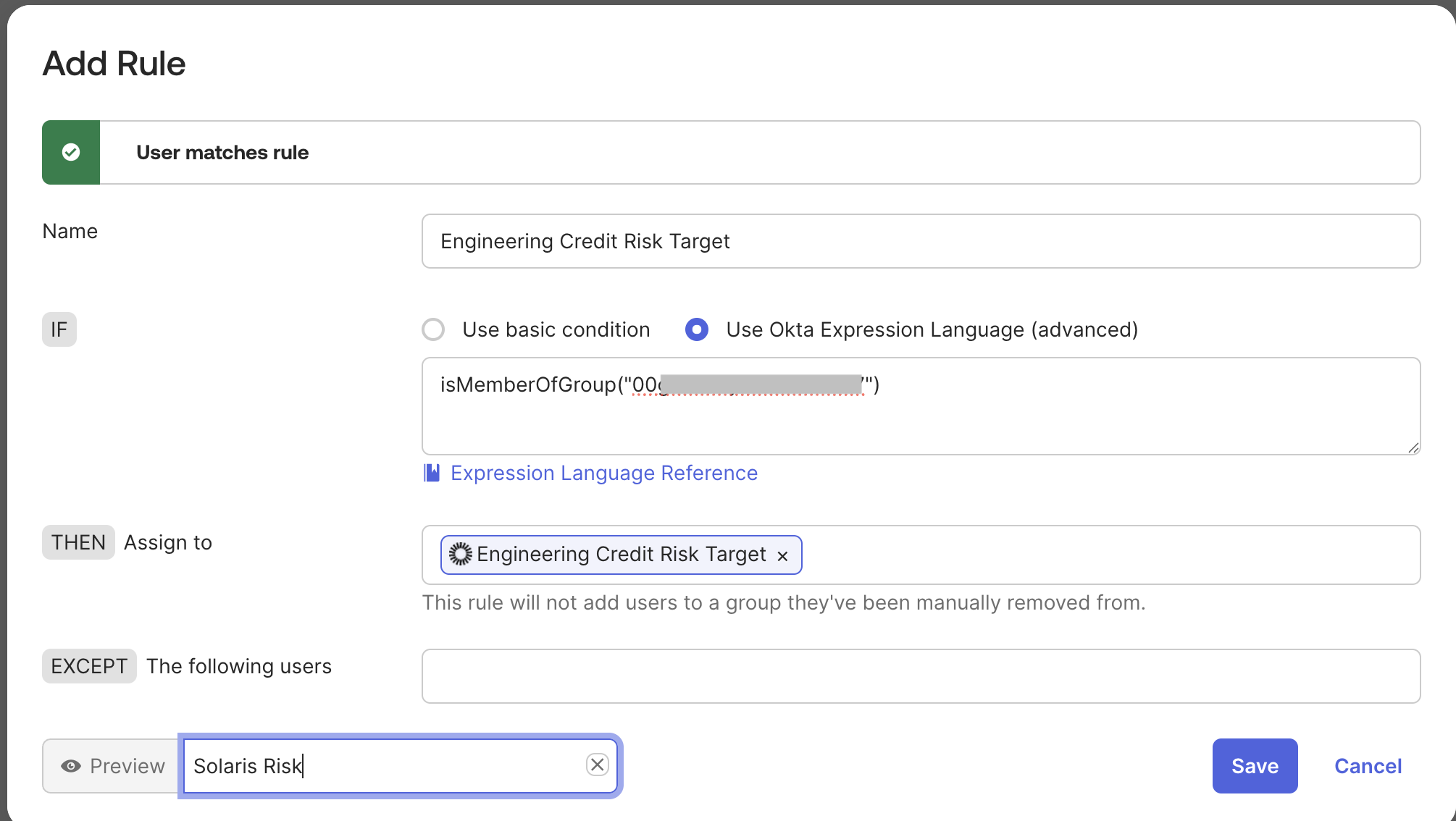Click the Name field label
Viewport: 1456px width, 821px height.
click(x=70, y=231)
